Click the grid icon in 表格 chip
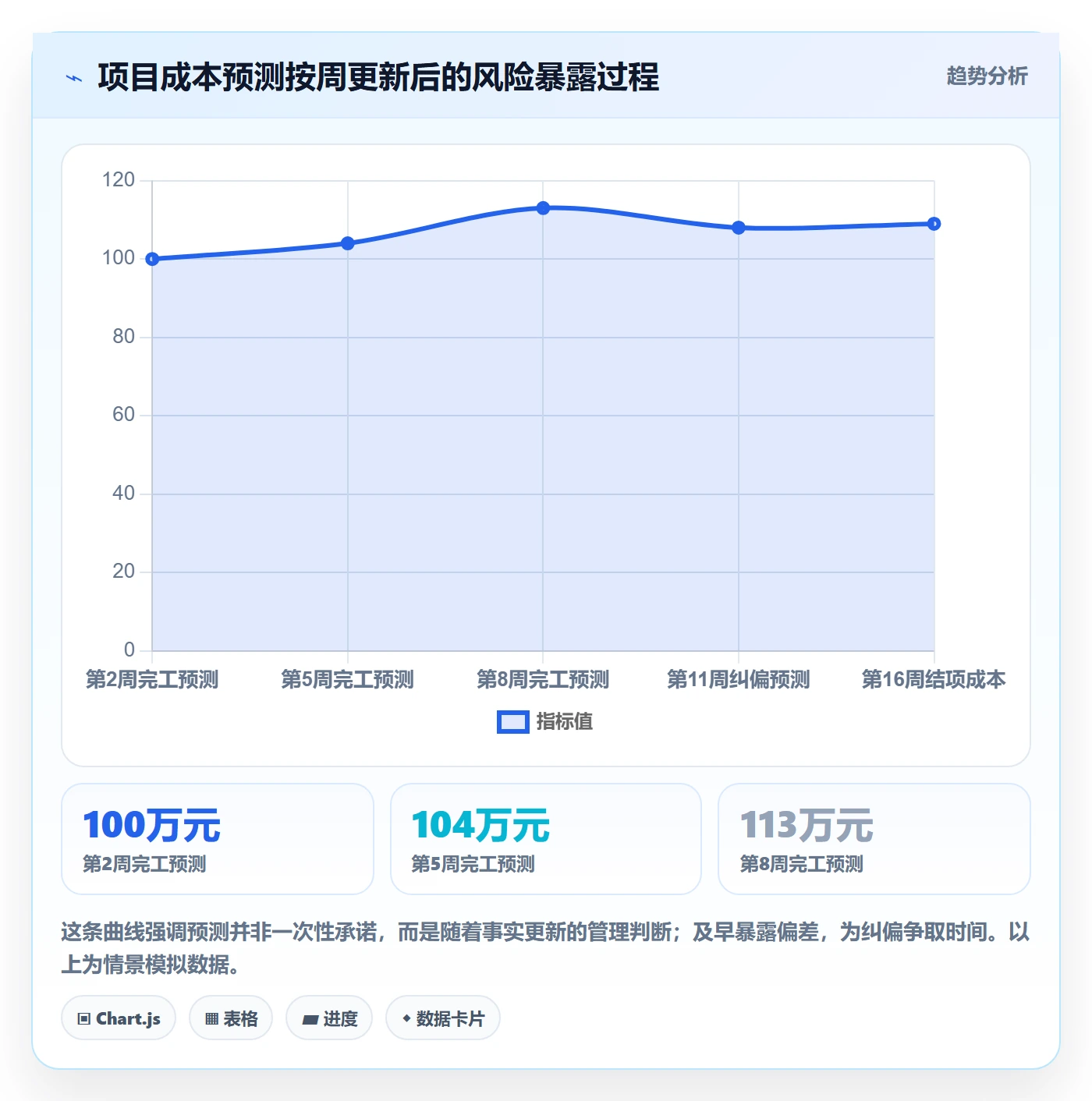The height and width of the screenshot is (1101, 1092). click(211, 1018)
